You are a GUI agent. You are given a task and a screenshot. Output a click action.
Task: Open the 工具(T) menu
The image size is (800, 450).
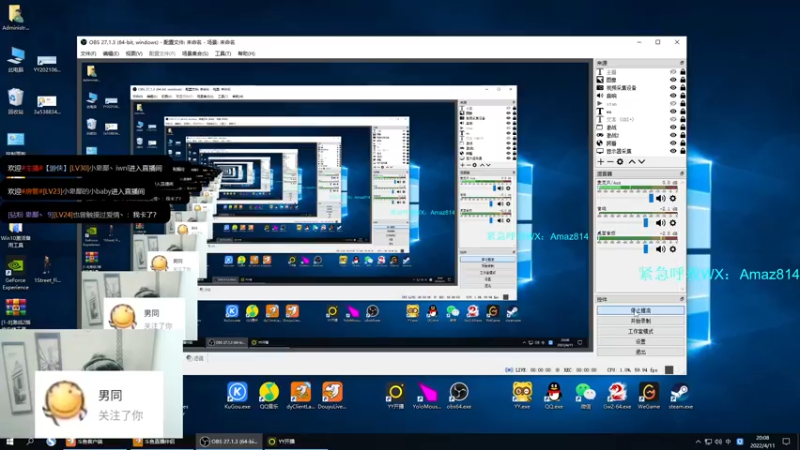223,54
